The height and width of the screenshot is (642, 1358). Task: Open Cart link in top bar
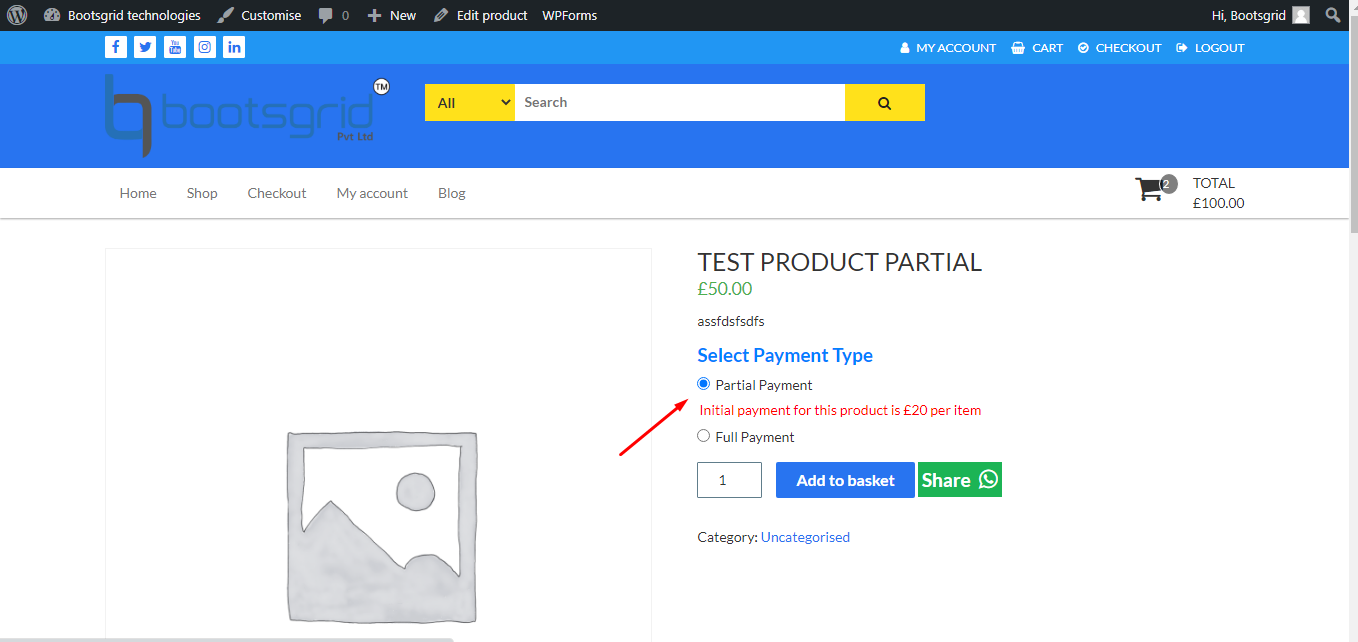tap(1037, 48)
